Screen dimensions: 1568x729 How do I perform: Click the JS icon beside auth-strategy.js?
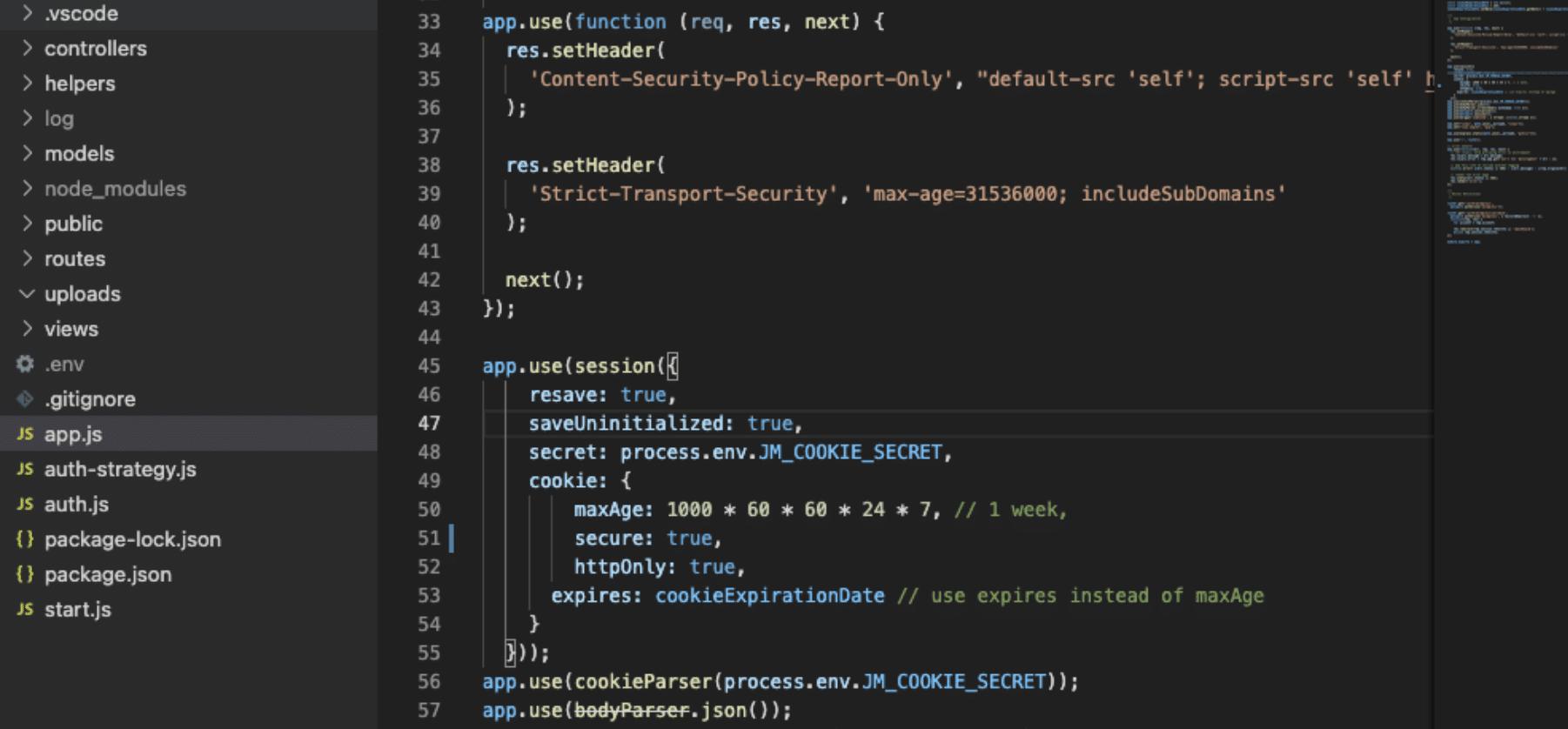point(25,469)
